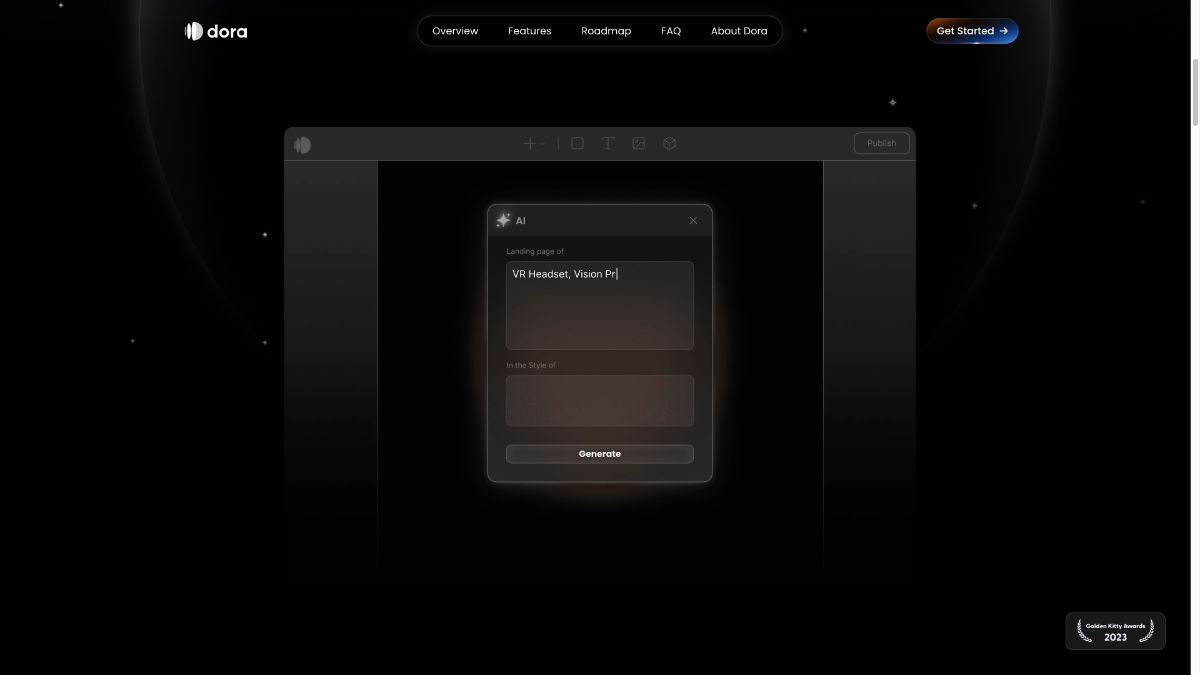Click the Golden Kitty Awards 2023 badge

click(x=1114, y=631)
